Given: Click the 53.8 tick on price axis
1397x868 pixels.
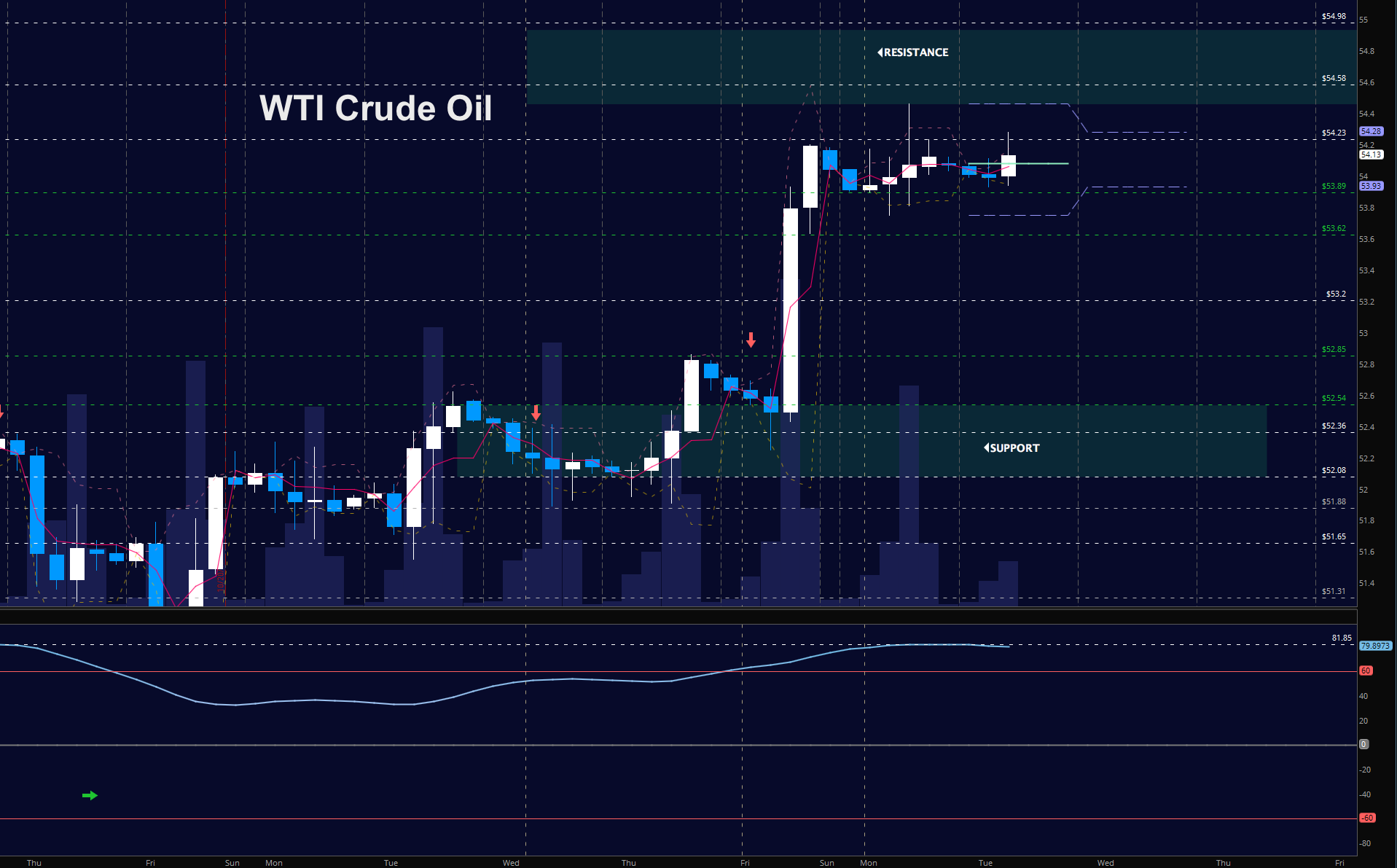Looking at the screenshot, I should [1366, 208].
